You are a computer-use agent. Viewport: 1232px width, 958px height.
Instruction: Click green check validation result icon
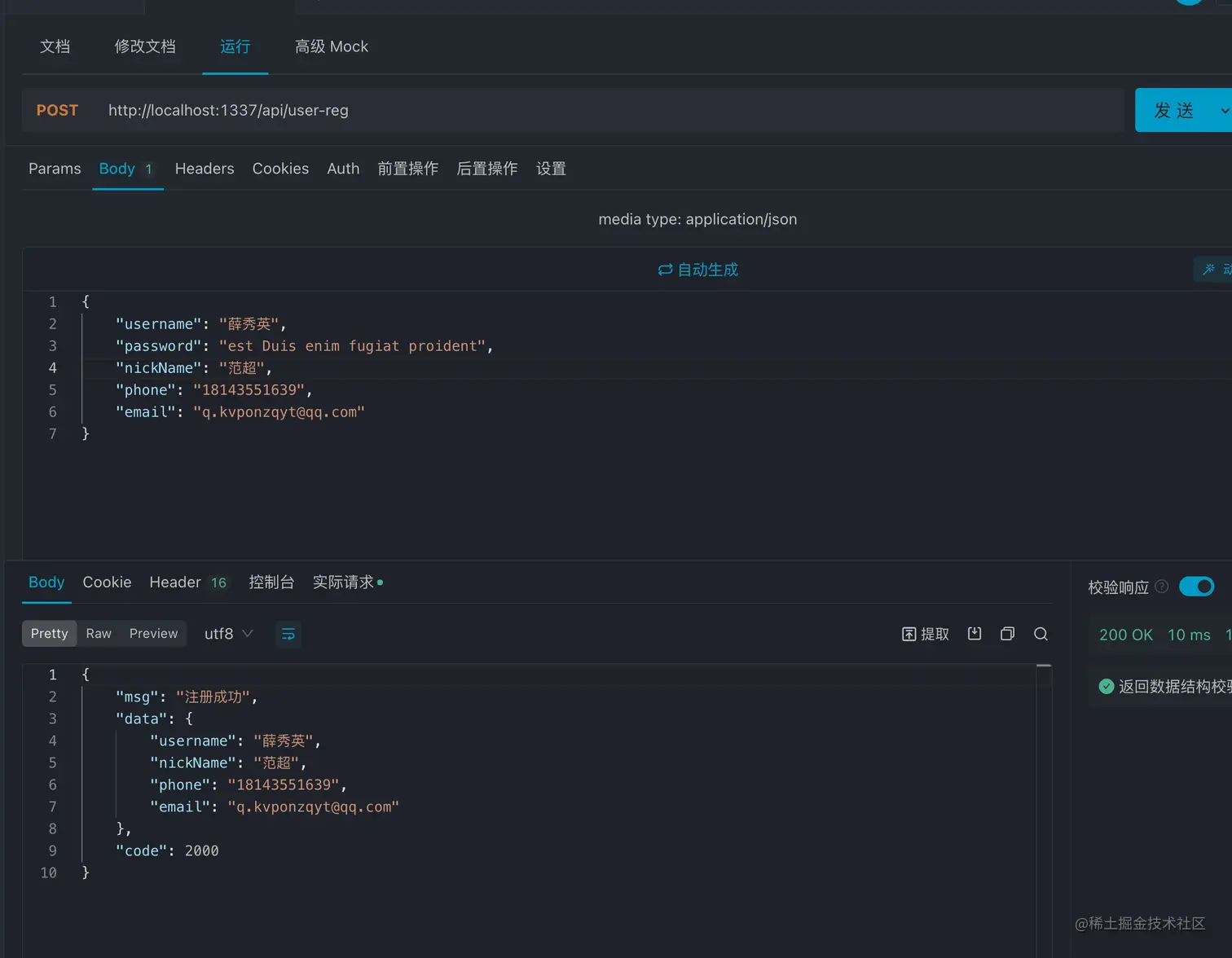coord(1106,687)
